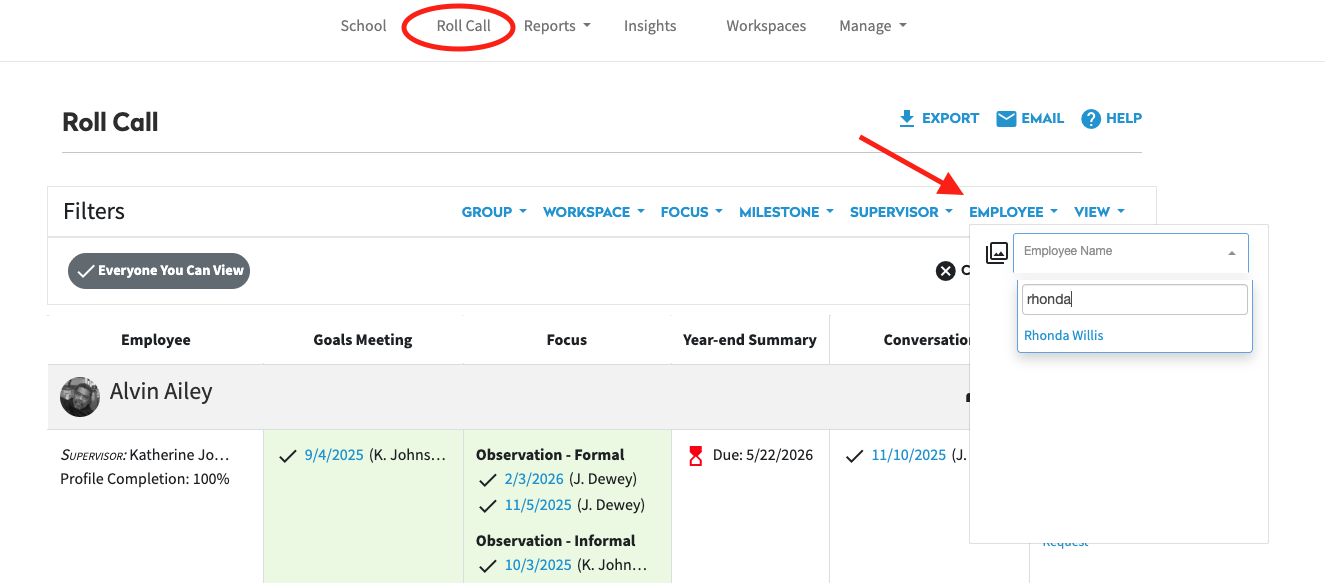The width and height of the screenshot is (1325, 583).
Task: Switch to the Roll Call tab
Action: coord(463,26)
